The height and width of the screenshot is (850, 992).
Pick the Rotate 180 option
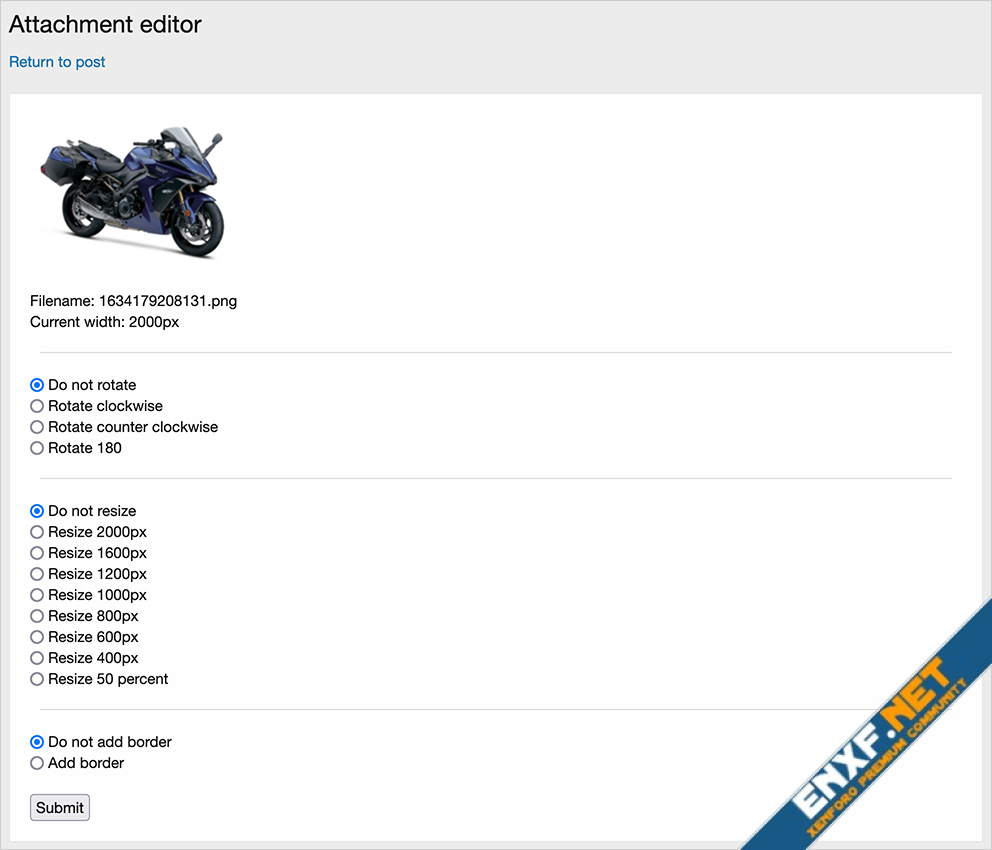pyautogui.click(x=37, y=448)
